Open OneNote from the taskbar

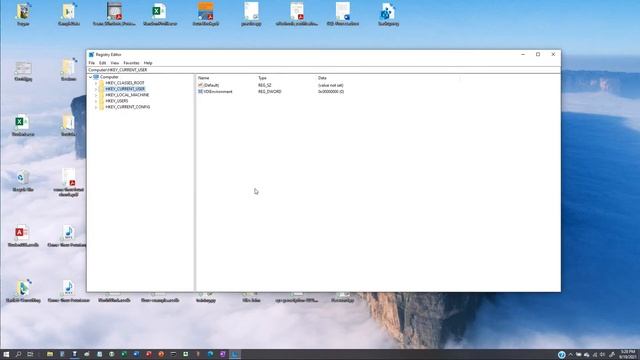[223, 354]
